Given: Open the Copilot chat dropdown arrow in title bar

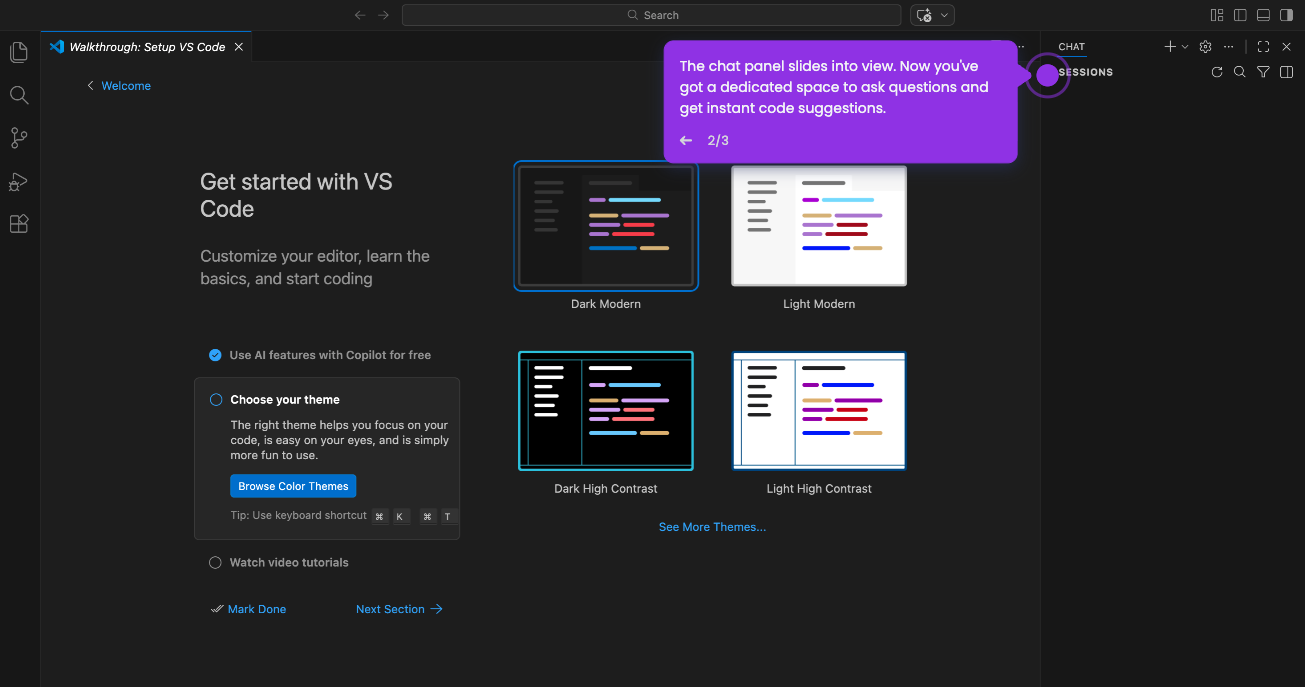Looking at the screenshot, I should 945,15.
